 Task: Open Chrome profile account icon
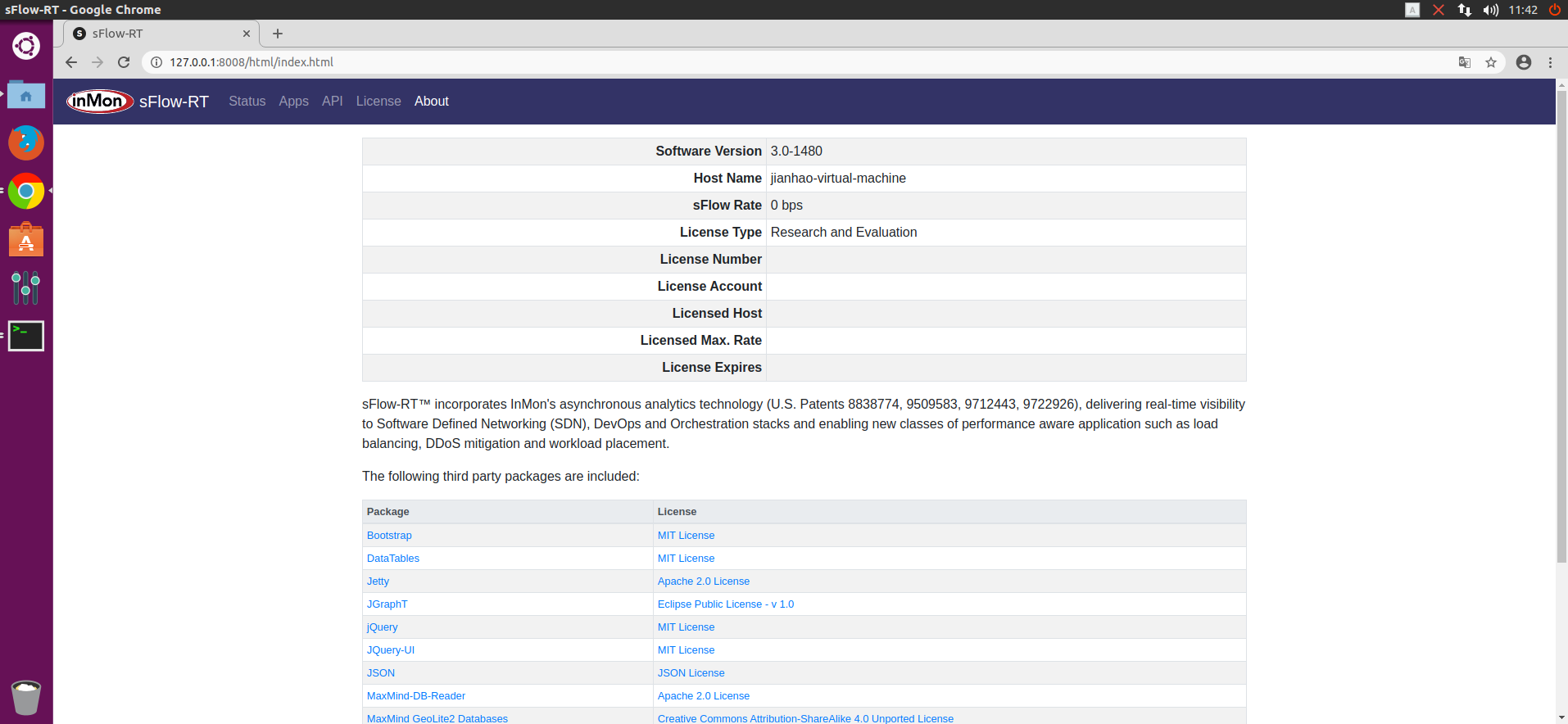1524,62
